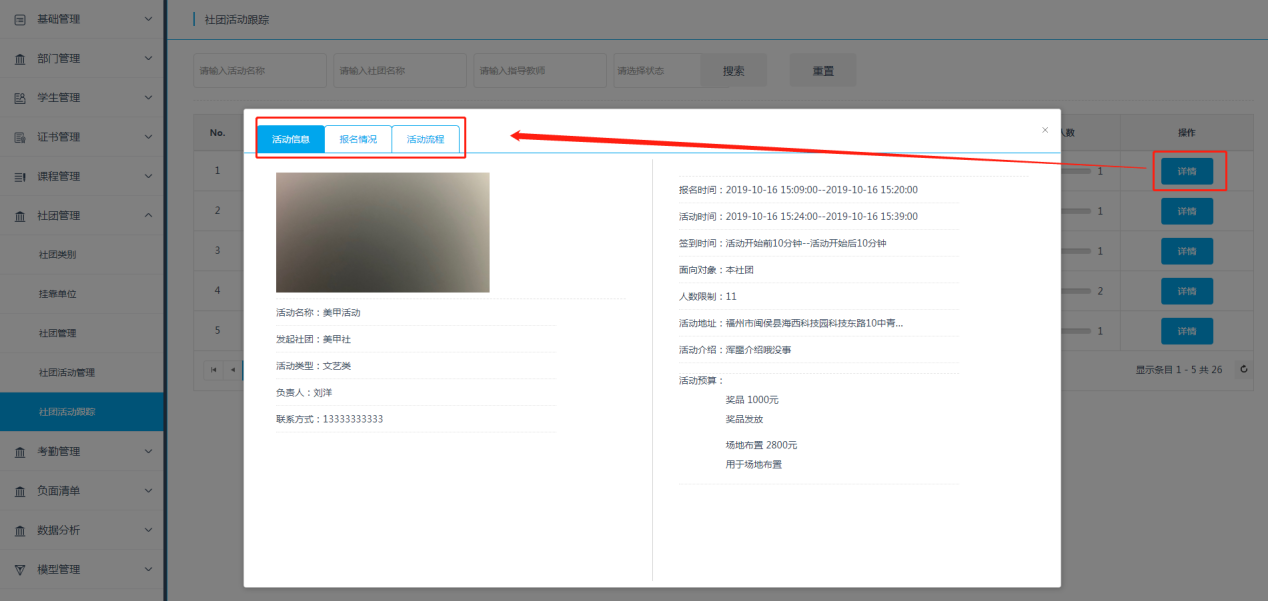This screenshot has width=1268, height=601.
Task: Switch to the 报名情况 tab
Action: (x=358, y=140)
